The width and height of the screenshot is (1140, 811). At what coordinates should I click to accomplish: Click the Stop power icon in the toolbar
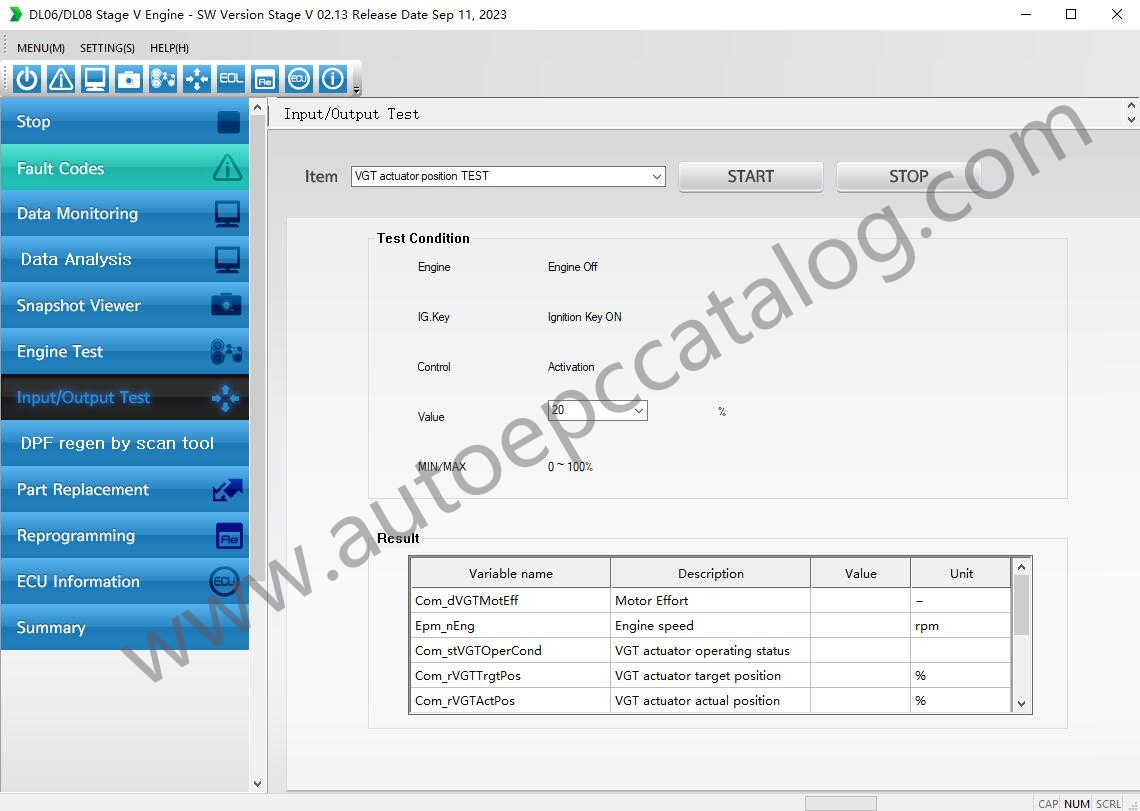[x=24, y=78]
